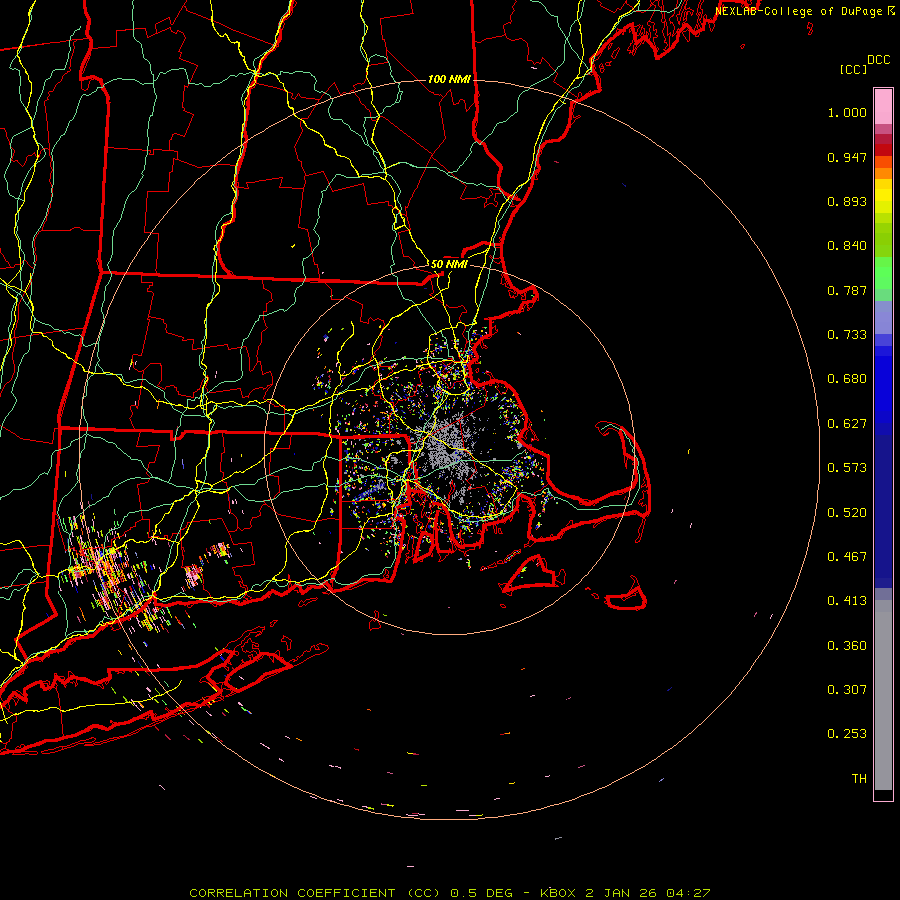Click the 0.573 legend value
Viewport: 900px width, 900px height.
click(x=847, y=468)
